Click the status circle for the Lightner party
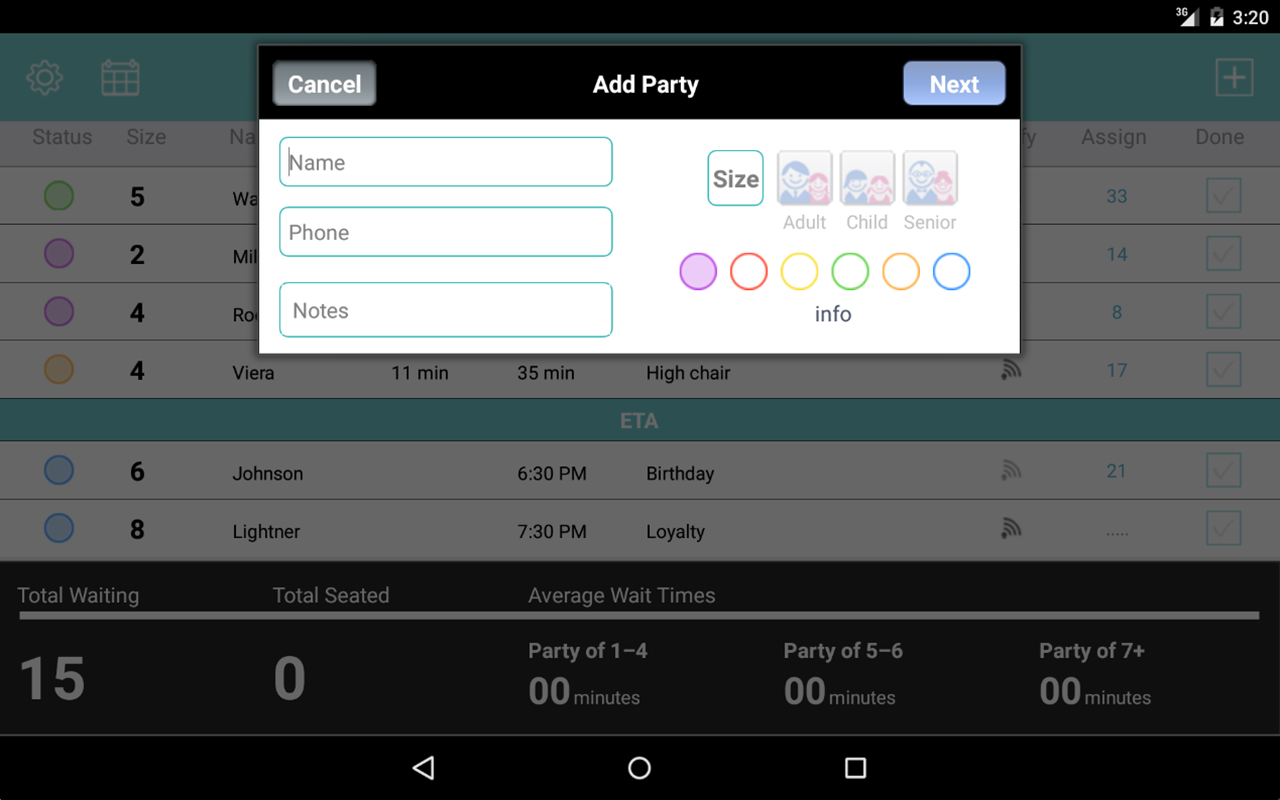Image resolution: width=1280 pixels, height=800 pixels. pos(58,528)
